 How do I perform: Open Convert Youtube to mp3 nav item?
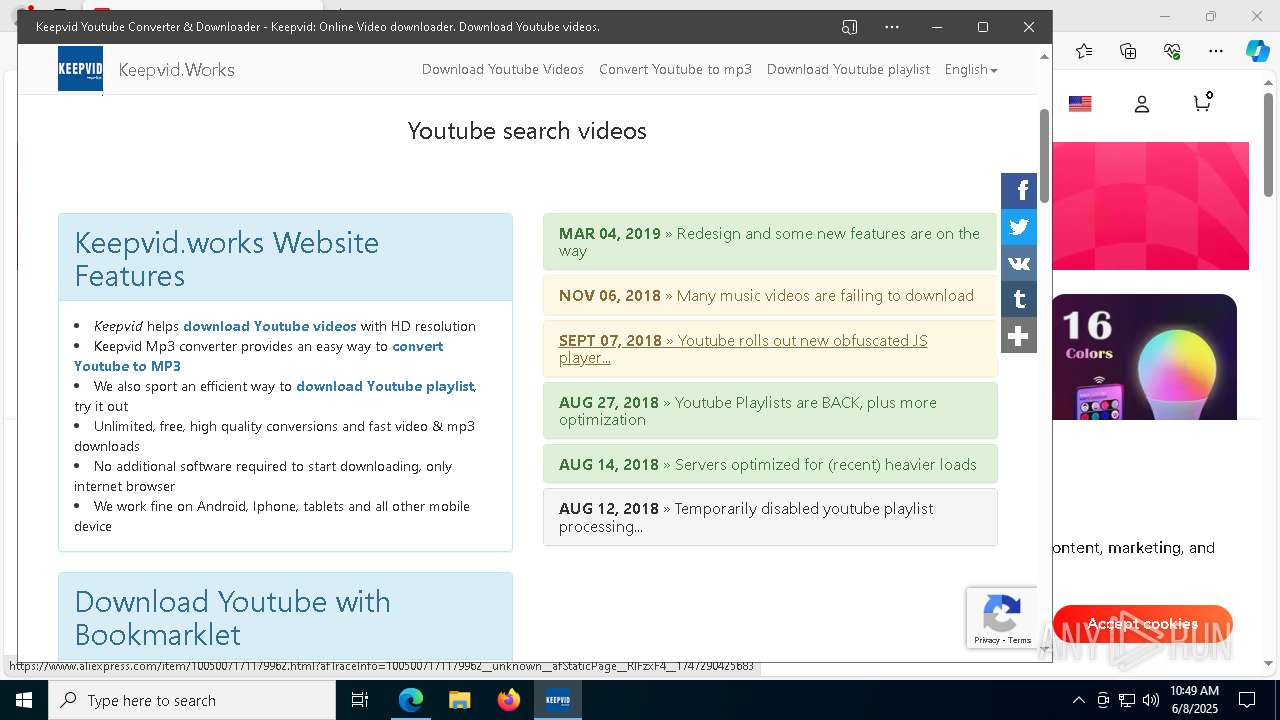pos(675,69)
